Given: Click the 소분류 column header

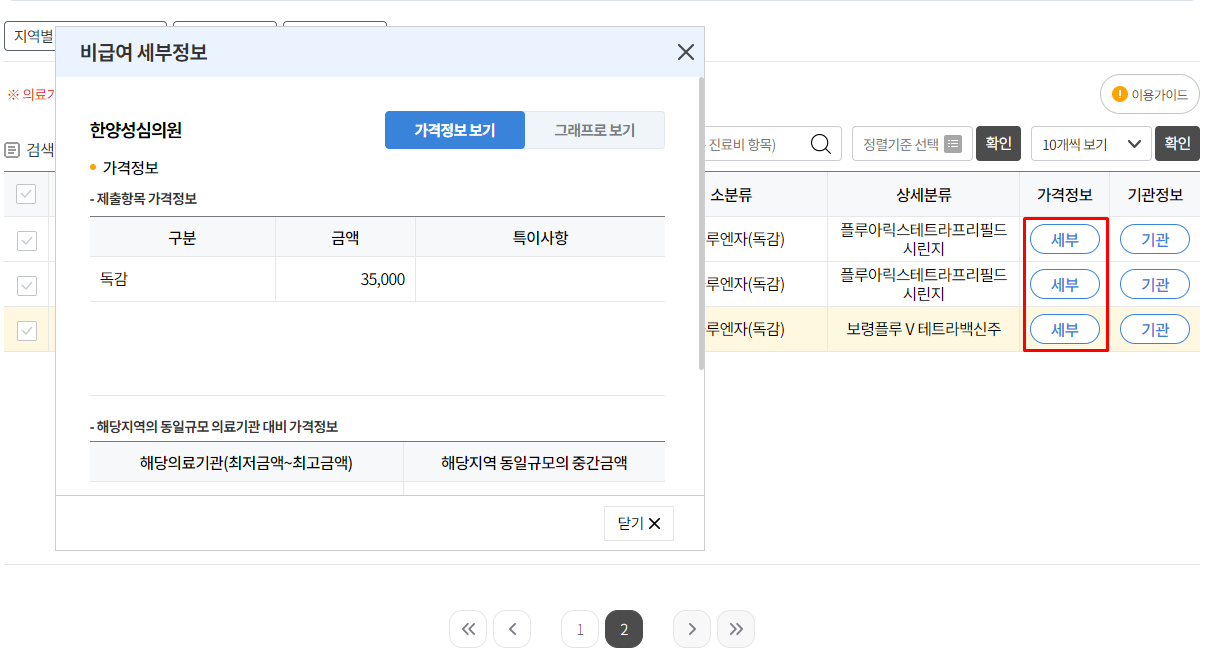Looking at the screenshot, I should coord(731,194).
